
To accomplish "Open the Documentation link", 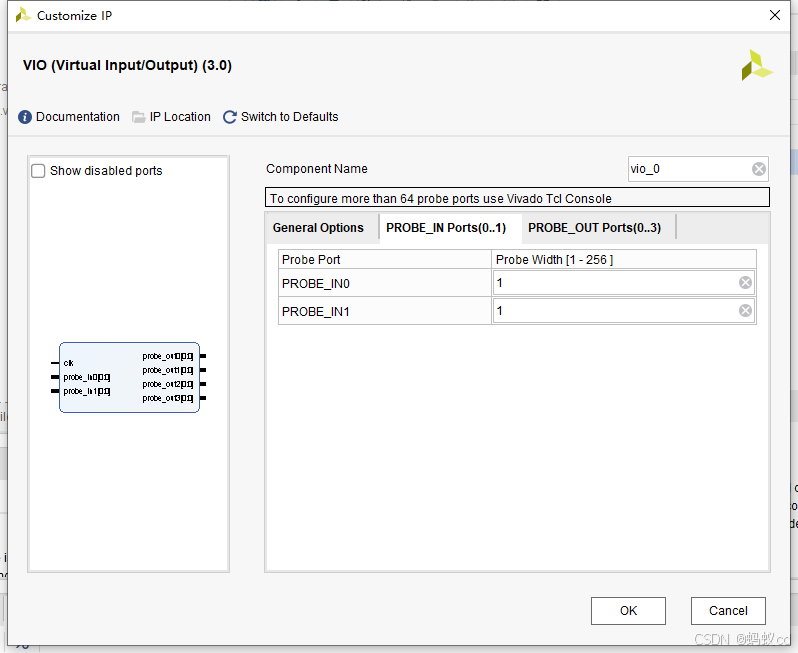I will pyautogui.click(x=78, y=117).
